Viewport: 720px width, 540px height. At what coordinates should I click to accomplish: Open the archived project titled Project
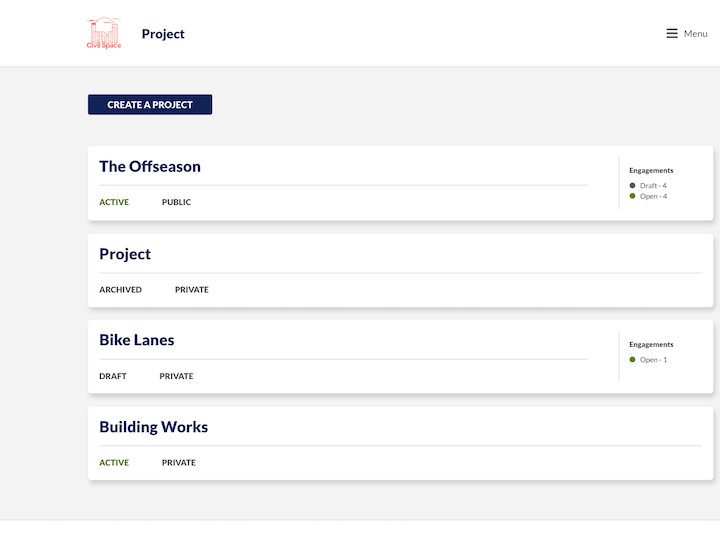pyautogui.click(x=125, y=254)
